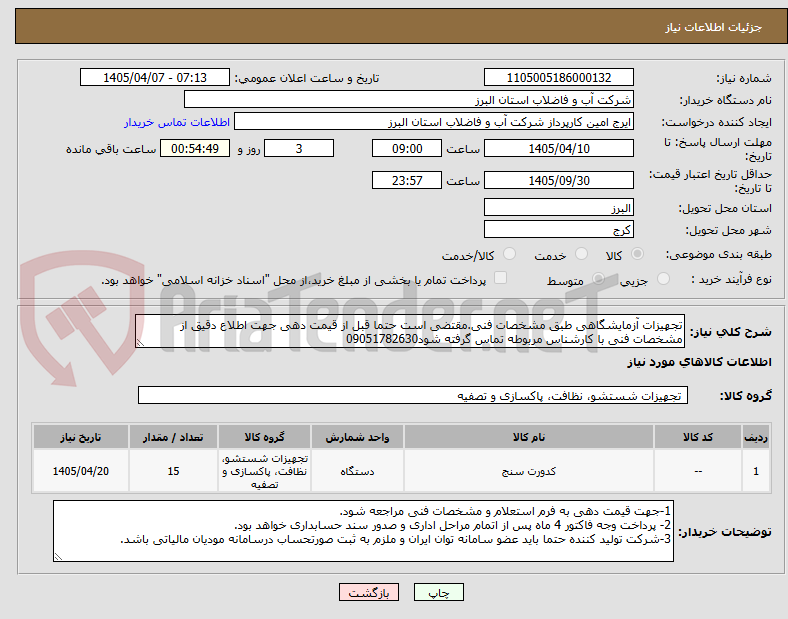Screen dimensions: 788x619
Task: Click the announcement date field 1405/04/07 - 07:13
Action: pyautogui.click(x=155, y=77)
